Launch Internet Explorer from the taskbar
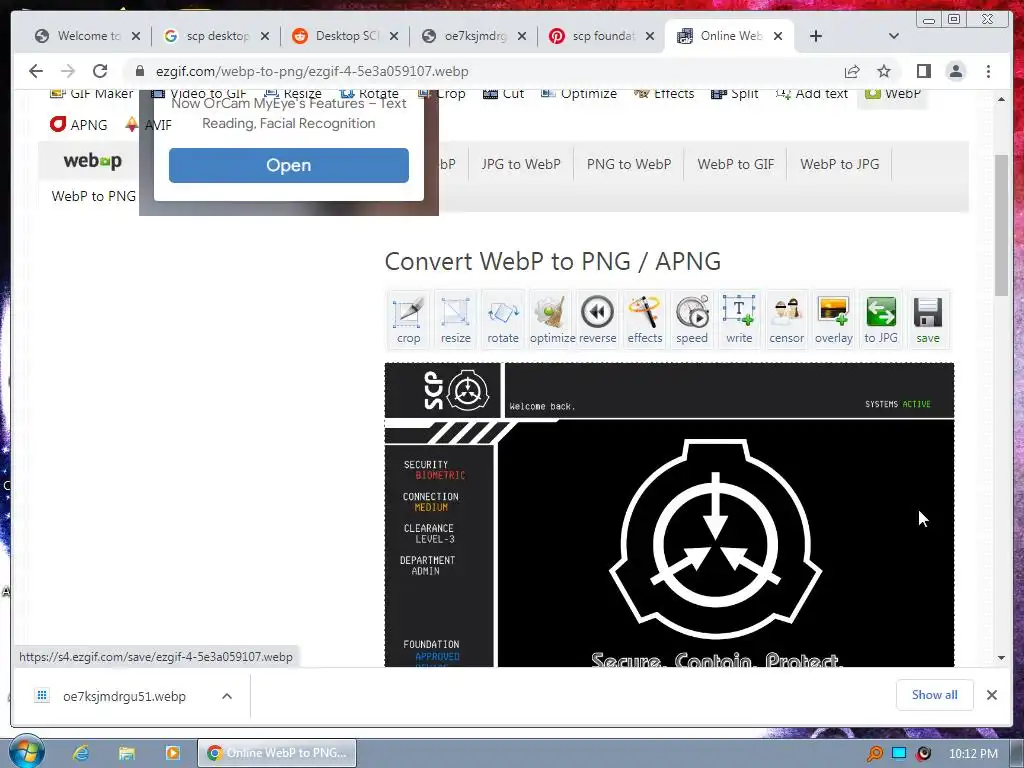 tap(81, 753)
